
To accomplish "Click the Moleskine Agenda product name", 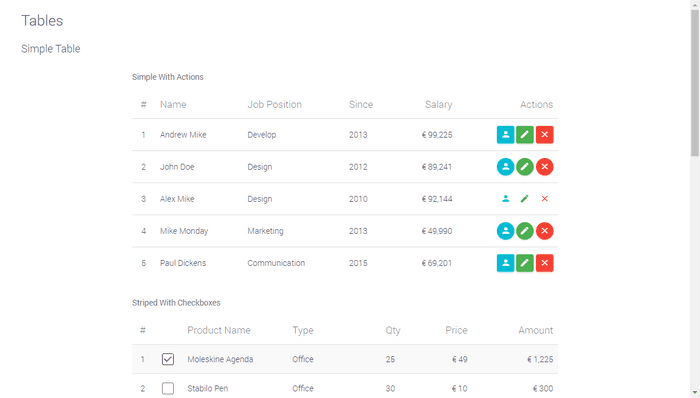I will (220, 359).
